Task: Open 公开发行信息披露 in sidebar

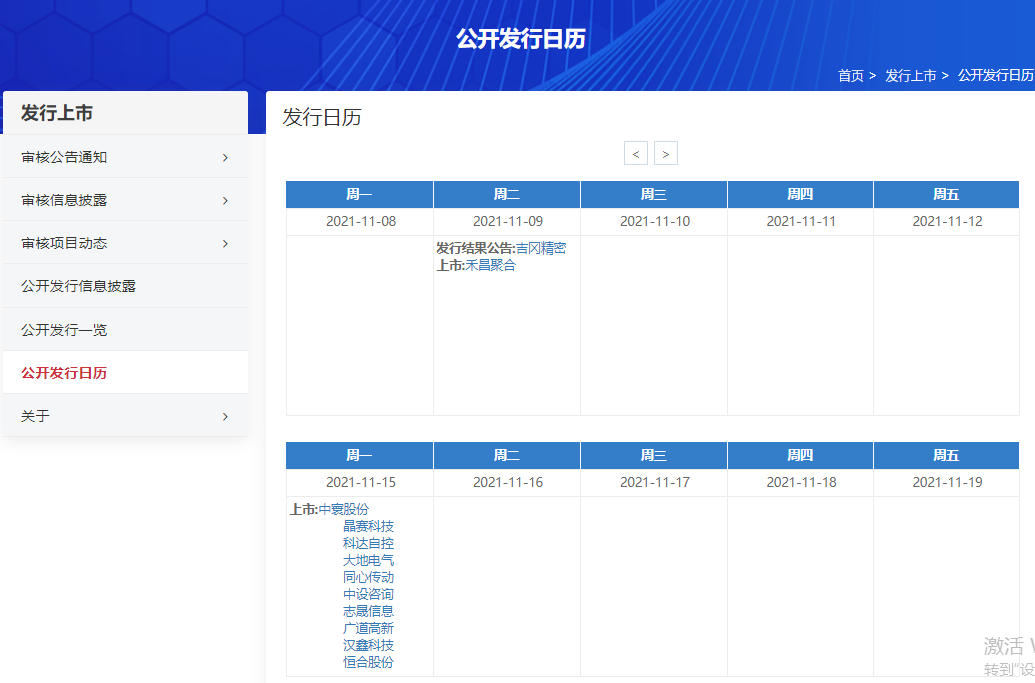Action: (x=78, y=286)
